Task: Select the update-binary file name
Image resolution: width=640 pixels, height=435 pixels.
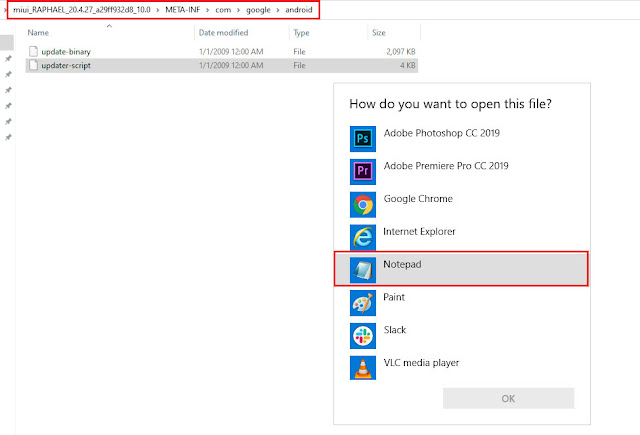Action: [66, 52]
